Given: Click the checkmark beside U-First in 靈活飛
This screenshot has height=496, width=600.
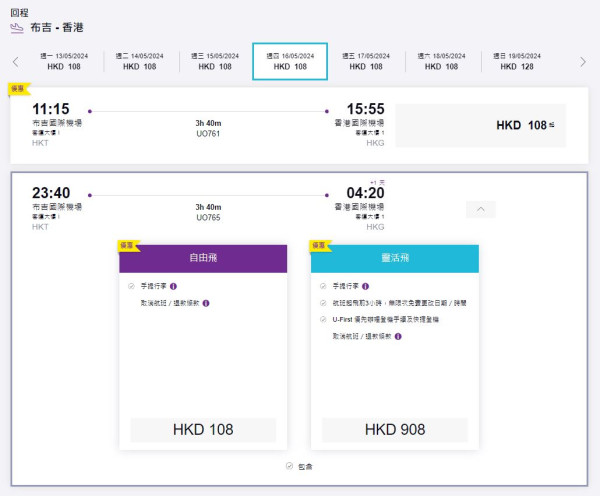Looking at the screenshot, I should point(323,319).
